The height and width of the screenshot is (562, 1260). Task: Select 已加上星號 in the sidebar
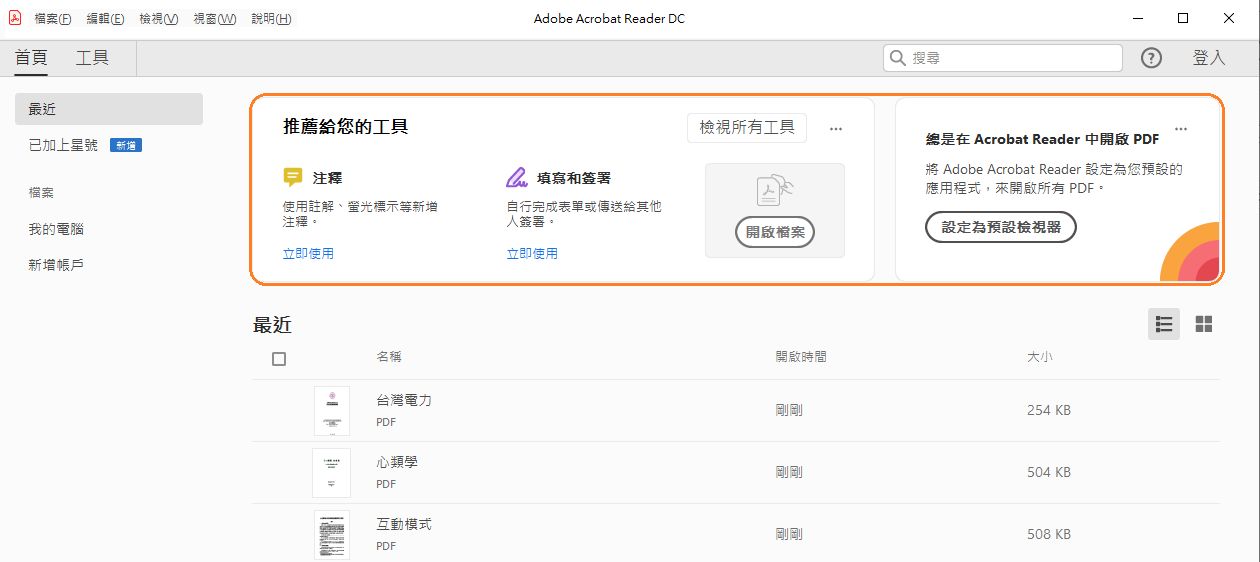pos(63,145)
